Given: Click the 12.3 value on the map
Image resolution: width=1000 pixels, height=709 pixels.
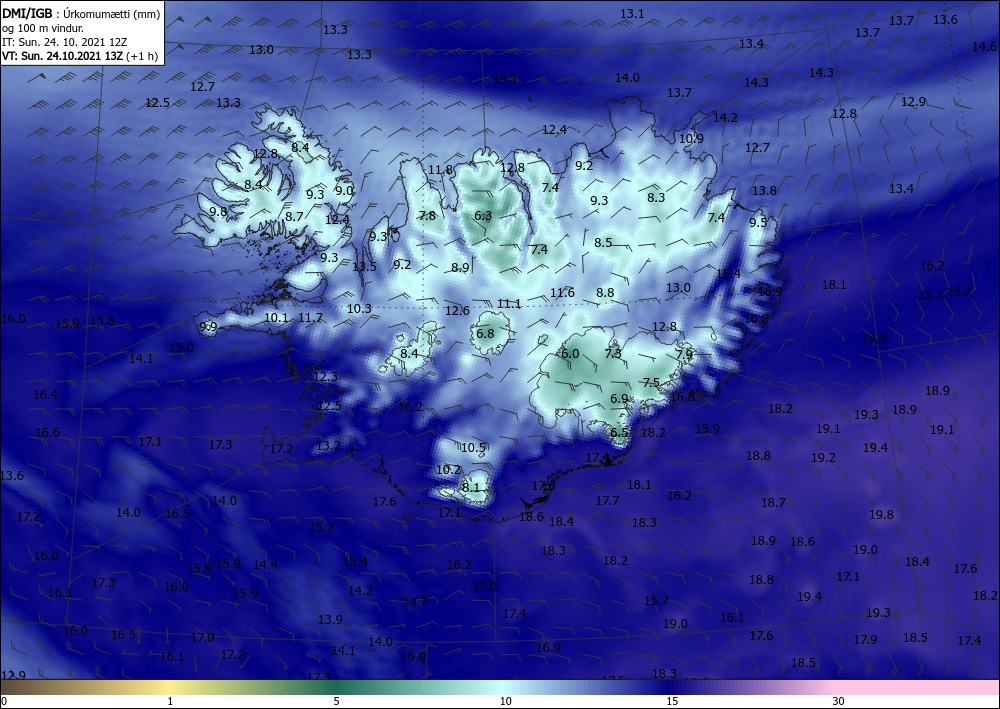Looking at the screenshot, I should (325, 377).
